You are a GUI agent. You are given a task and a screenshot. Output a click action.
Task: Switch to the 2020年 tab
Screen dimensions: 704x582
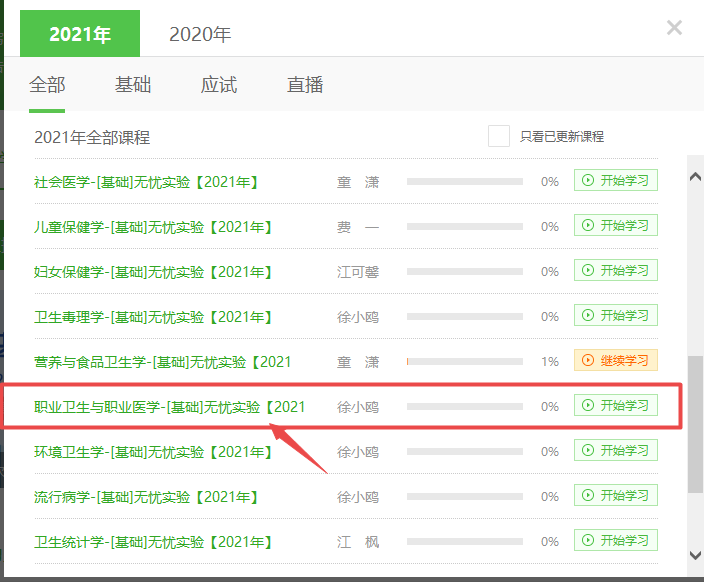(x=200, y=34)
